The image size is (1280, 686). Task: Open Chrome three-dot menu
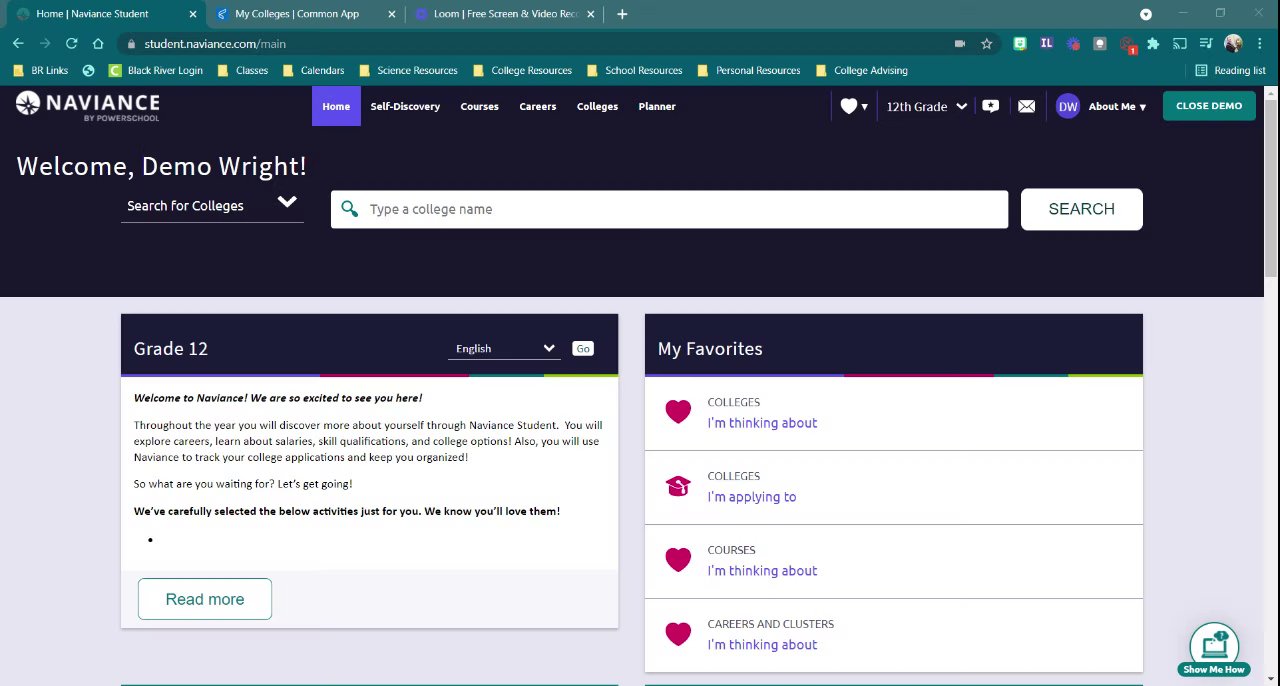(1260, 44)
